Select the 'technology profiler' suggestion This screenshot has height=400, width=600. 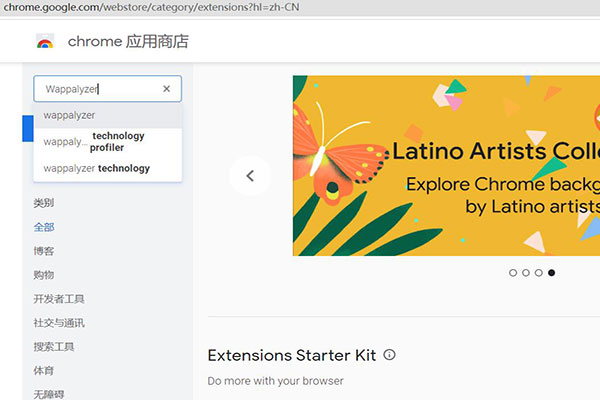[108, 142]
